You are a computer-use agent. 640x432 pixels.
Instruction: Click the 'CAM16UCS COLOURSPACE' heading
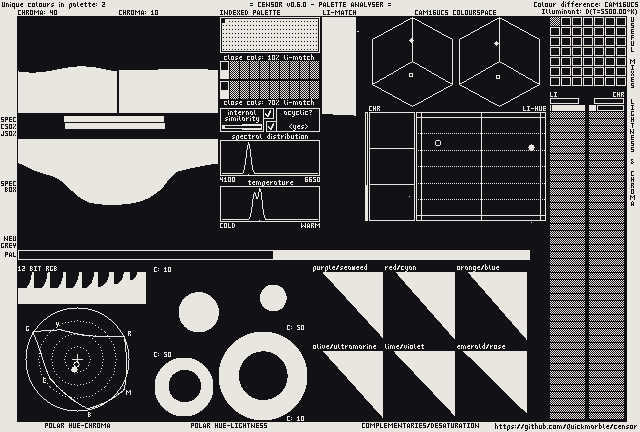click(x=455, y=12)
